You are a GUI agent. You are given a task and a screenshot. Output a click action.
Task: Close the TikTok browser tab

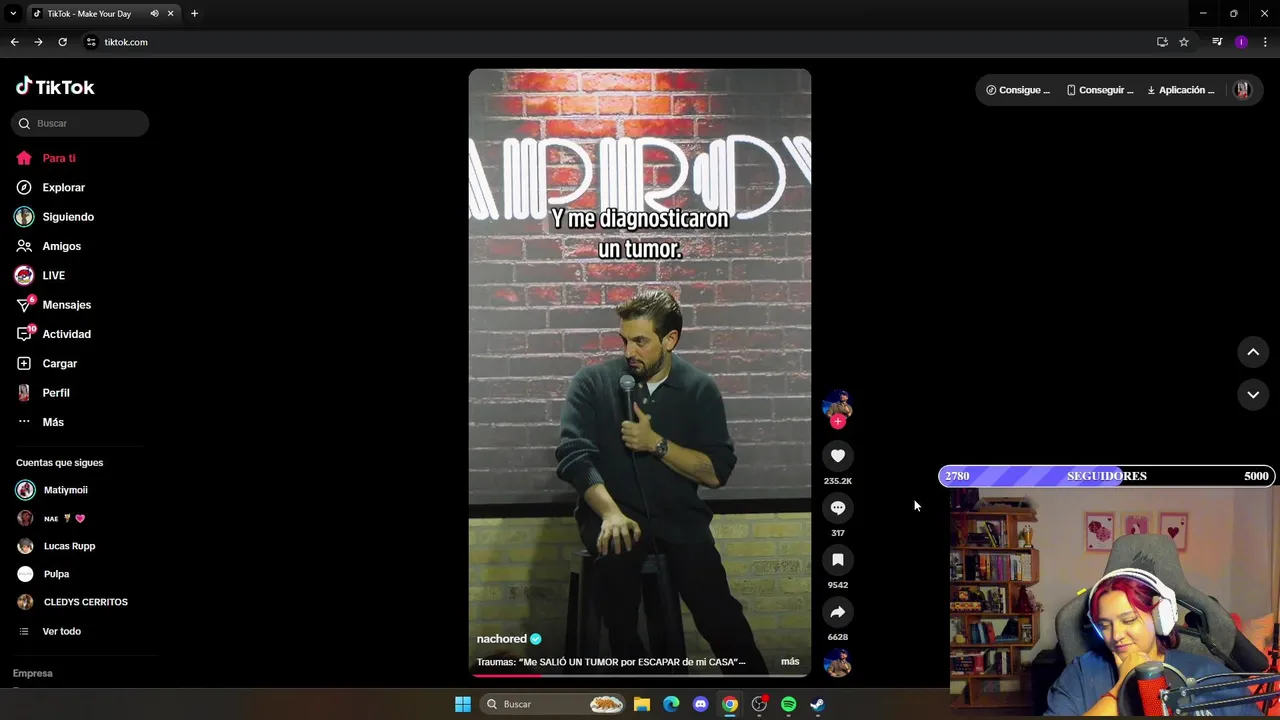[x=170, y=14]
